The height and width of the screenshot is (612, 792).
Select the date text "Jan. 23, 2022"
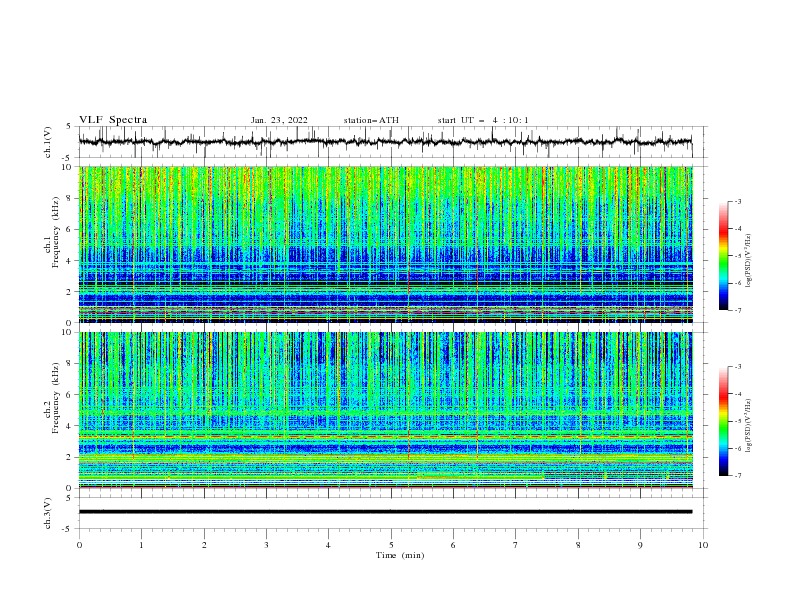point(279,120)
